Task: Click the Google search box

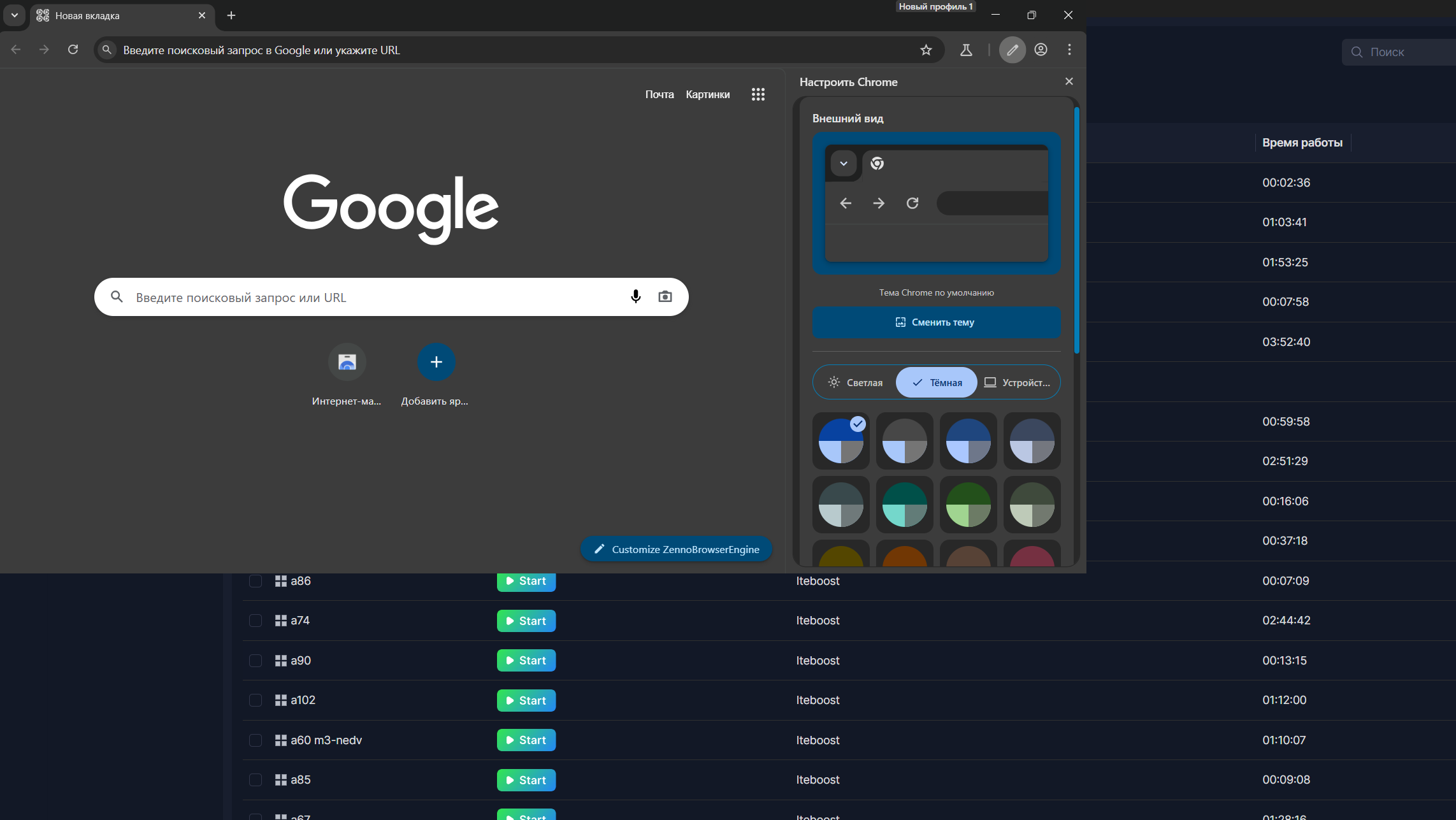Action: (x=391, y=297)
